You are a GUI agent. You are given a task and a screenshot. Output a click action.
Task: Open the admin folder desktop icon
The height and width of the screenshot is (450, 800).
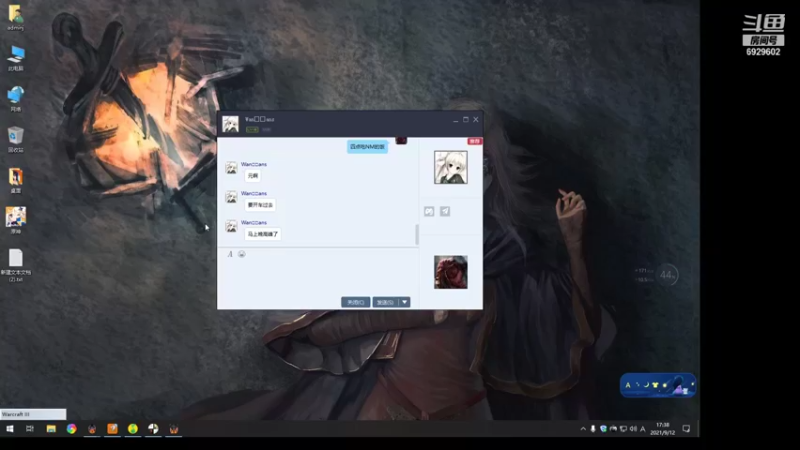pos(15,17)
